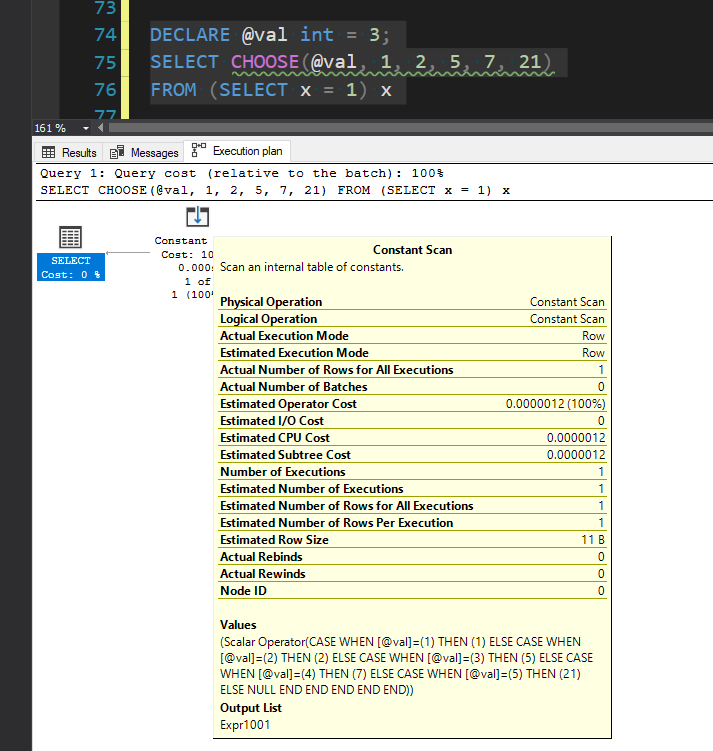Click the 'Estimated Subtree Cost' row
This screenshot has width=713, height=751.
tap(412, 455)
